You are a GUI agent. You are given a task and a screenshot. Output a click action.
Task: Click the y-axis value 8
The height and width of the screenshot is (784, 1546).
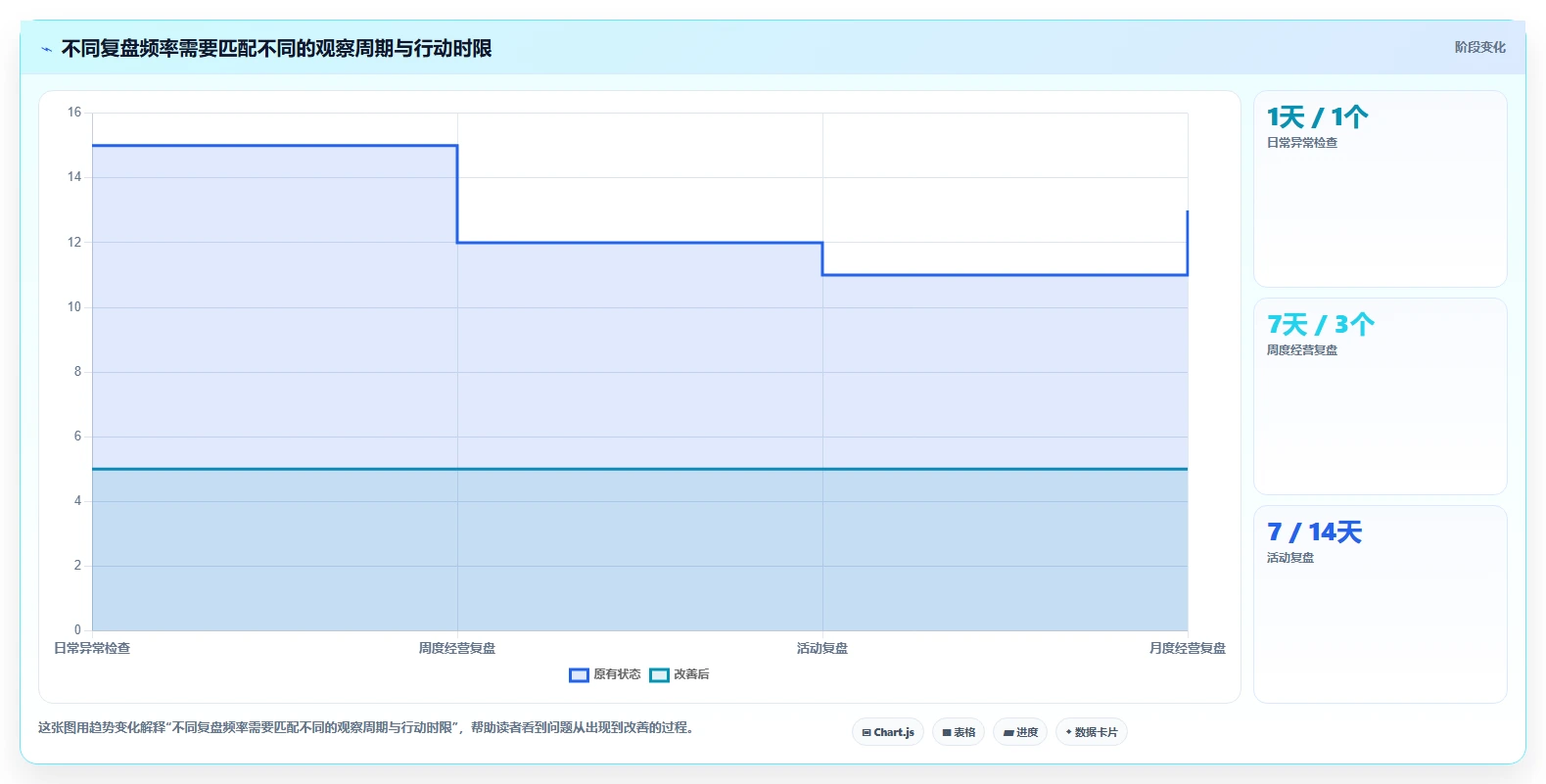click(77, 371)
